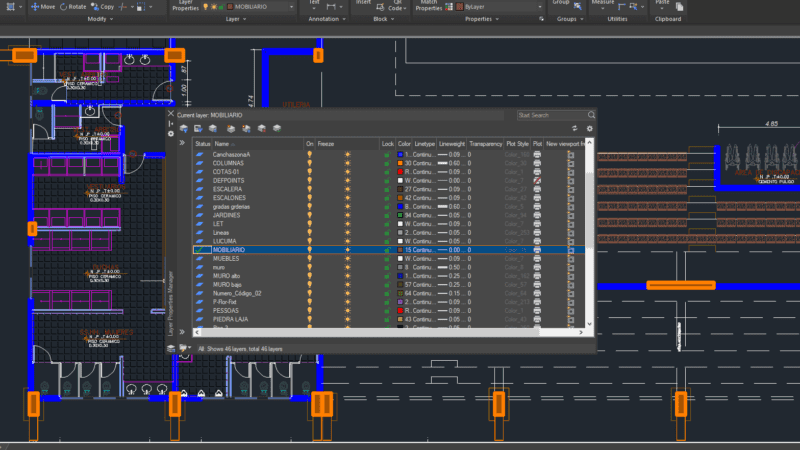This screenshot has height=450, width=800.
Task: Select the MOBILIARIO layer row name
Action: pyautogui.click(x=229, y=250)
